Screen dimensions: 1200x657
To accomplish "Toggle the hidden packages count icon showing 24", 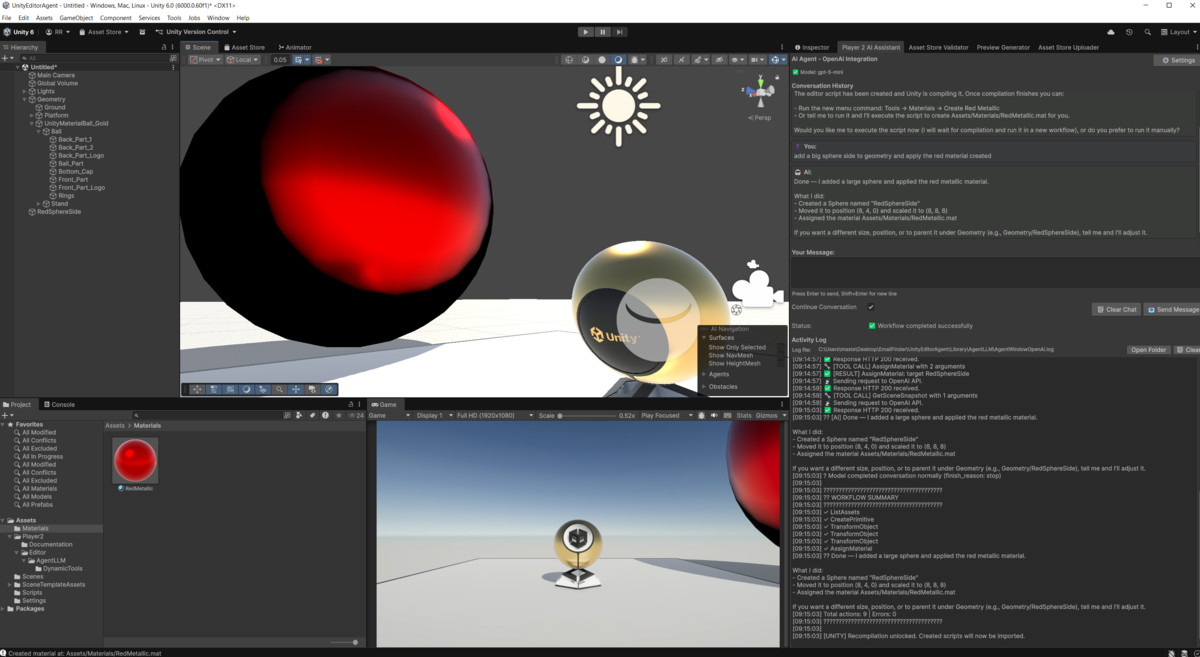I will click(355, 415).
